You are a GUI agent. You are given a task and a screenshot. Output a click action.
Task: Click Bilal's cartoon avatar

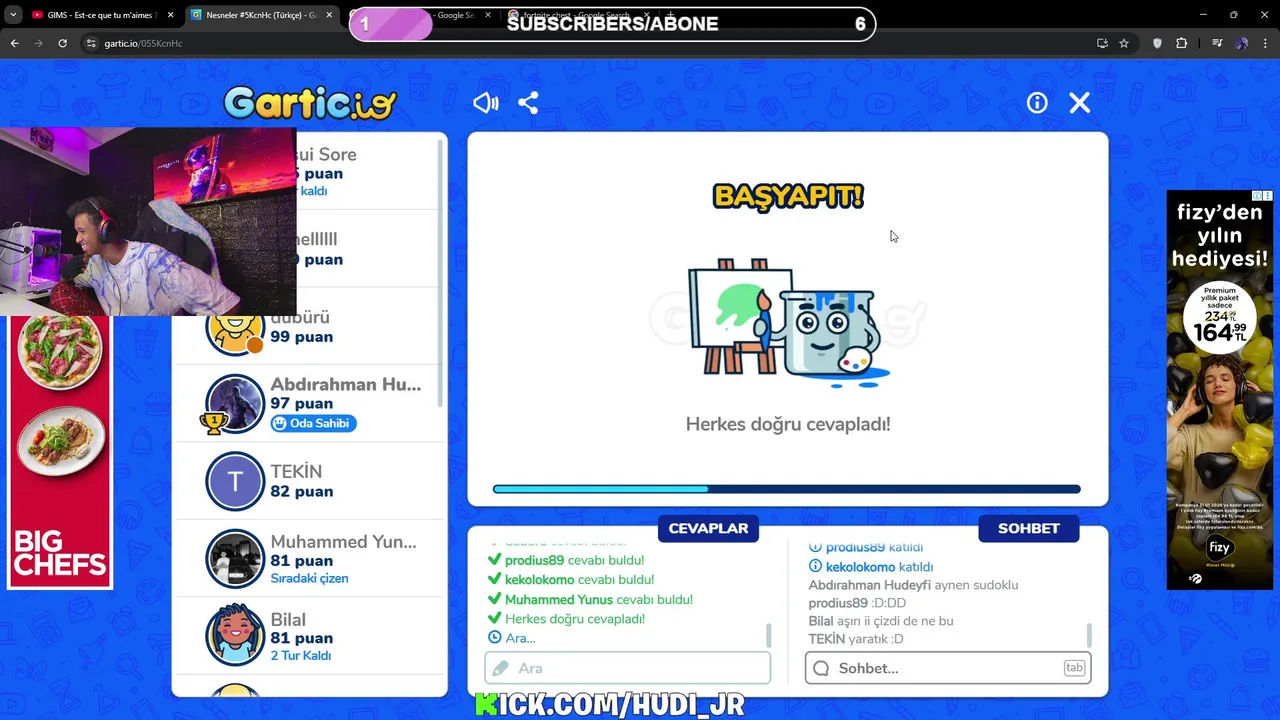pos(235,636)
